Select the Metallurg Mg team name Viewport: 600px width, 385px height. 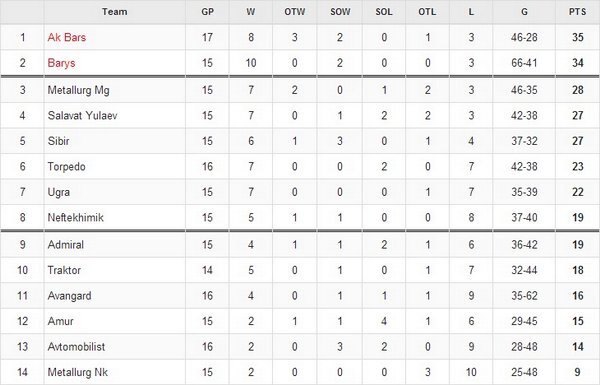point(78,90)
